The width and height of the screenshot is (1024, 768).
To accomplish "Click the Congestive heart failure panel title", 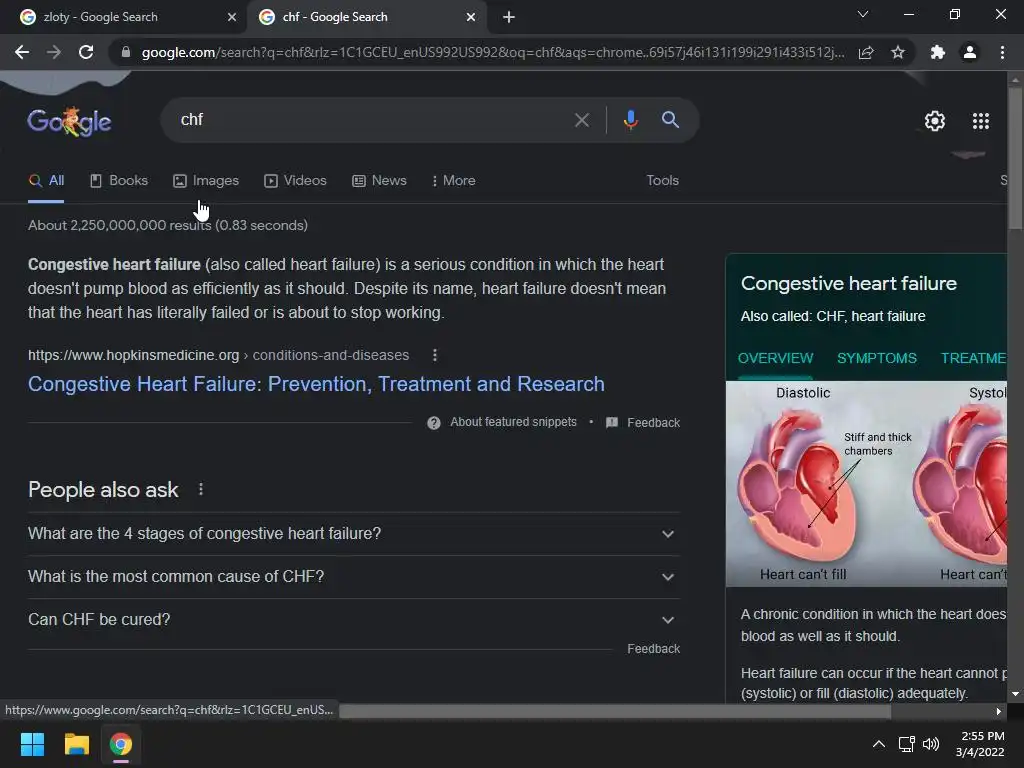I will point(848,283).
